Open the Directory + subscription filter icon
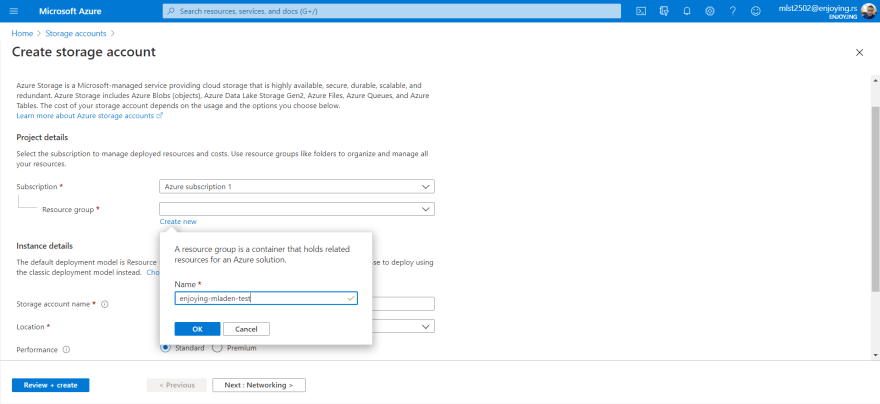The image size is (880, 404). (664, 11)
